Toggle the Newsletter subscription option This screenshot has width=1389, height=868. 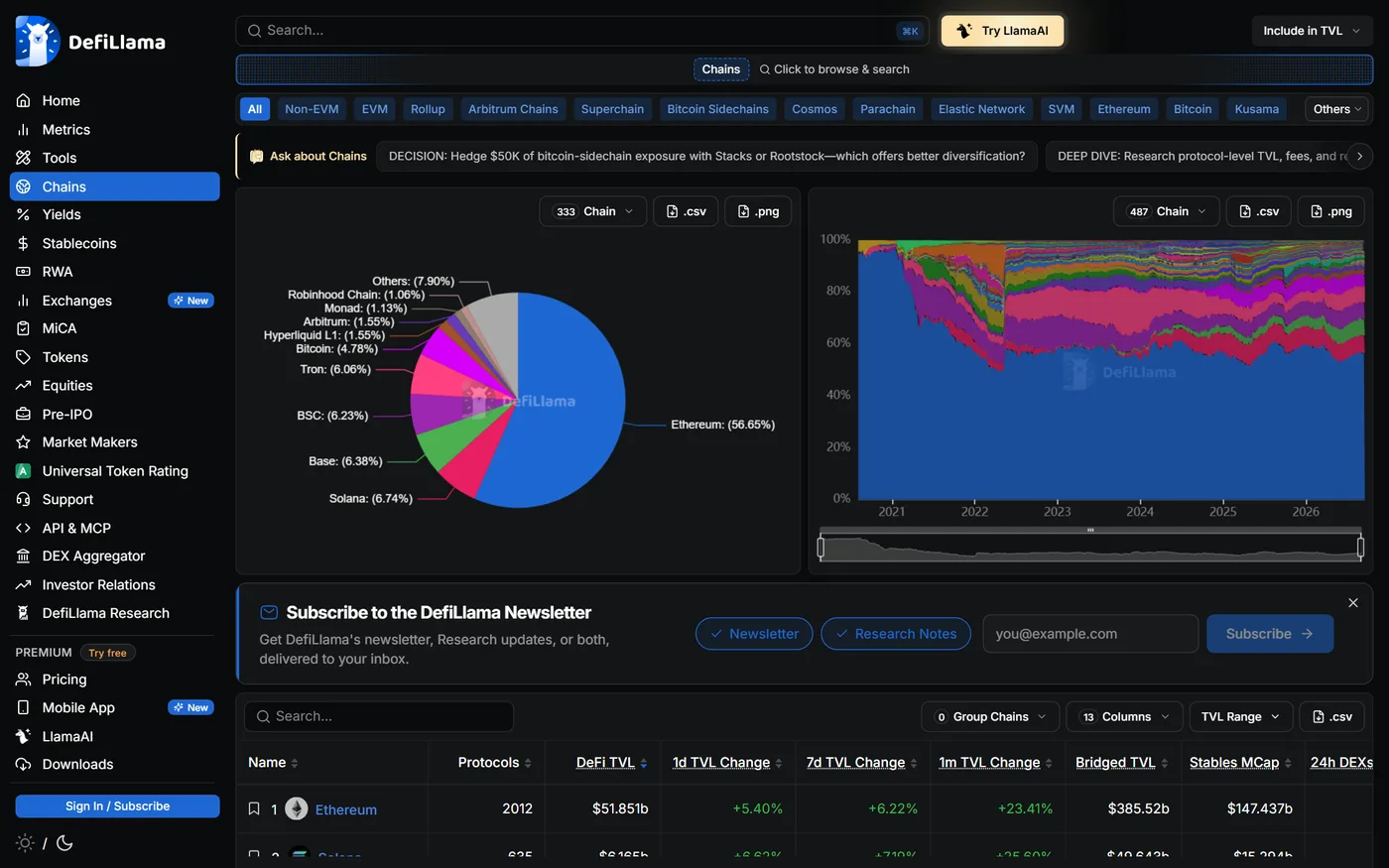coord(754,634)
